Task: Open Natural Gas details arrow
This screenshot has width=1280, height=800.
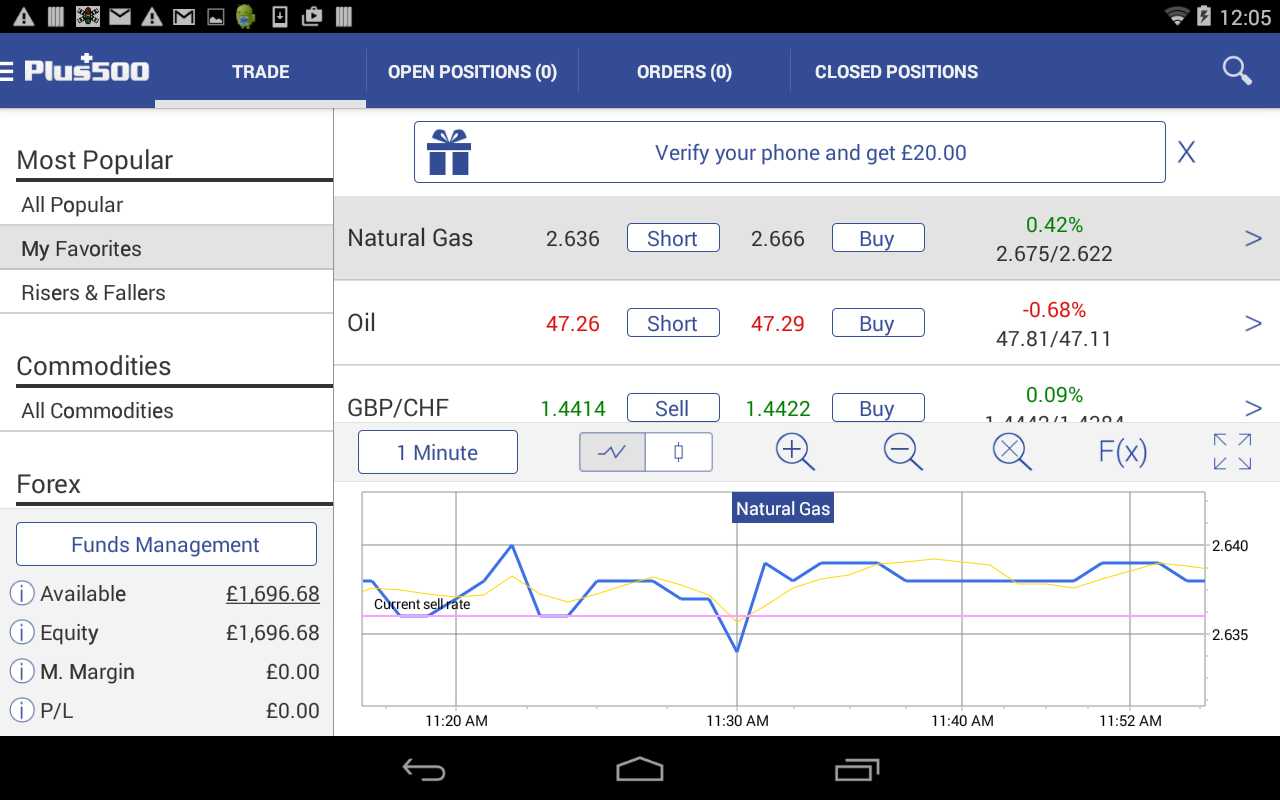Action: [1253, 238]
